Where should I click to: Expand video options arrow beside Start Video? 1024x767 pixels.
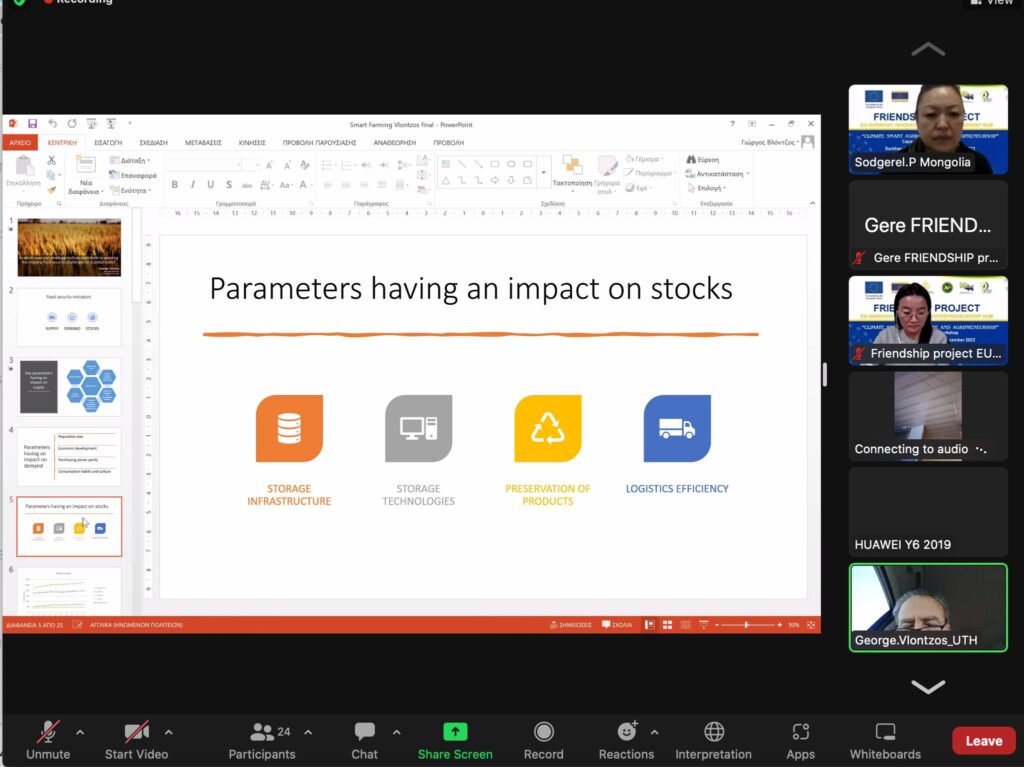tap(168, 732)
